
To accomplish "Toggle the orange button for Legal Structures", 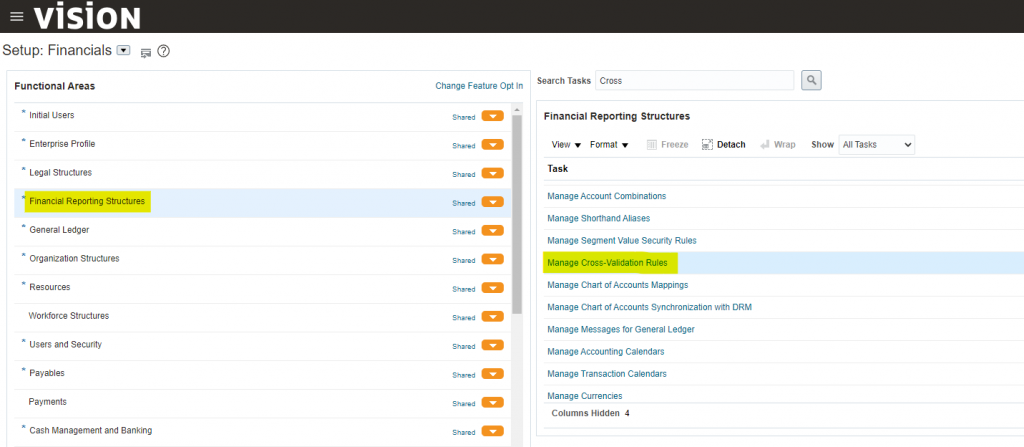I will (492, 173).
